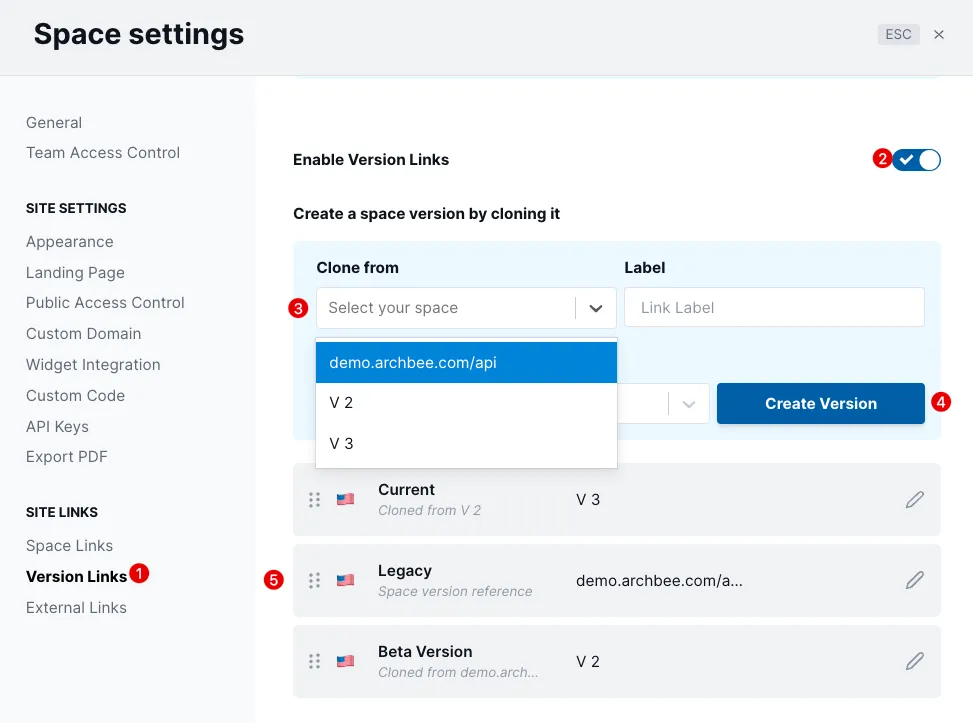Image resolution: width=973 pixels, height=723 pixels.
Task: Open the Clone from space dropdown
Action: tap(466, 308)
